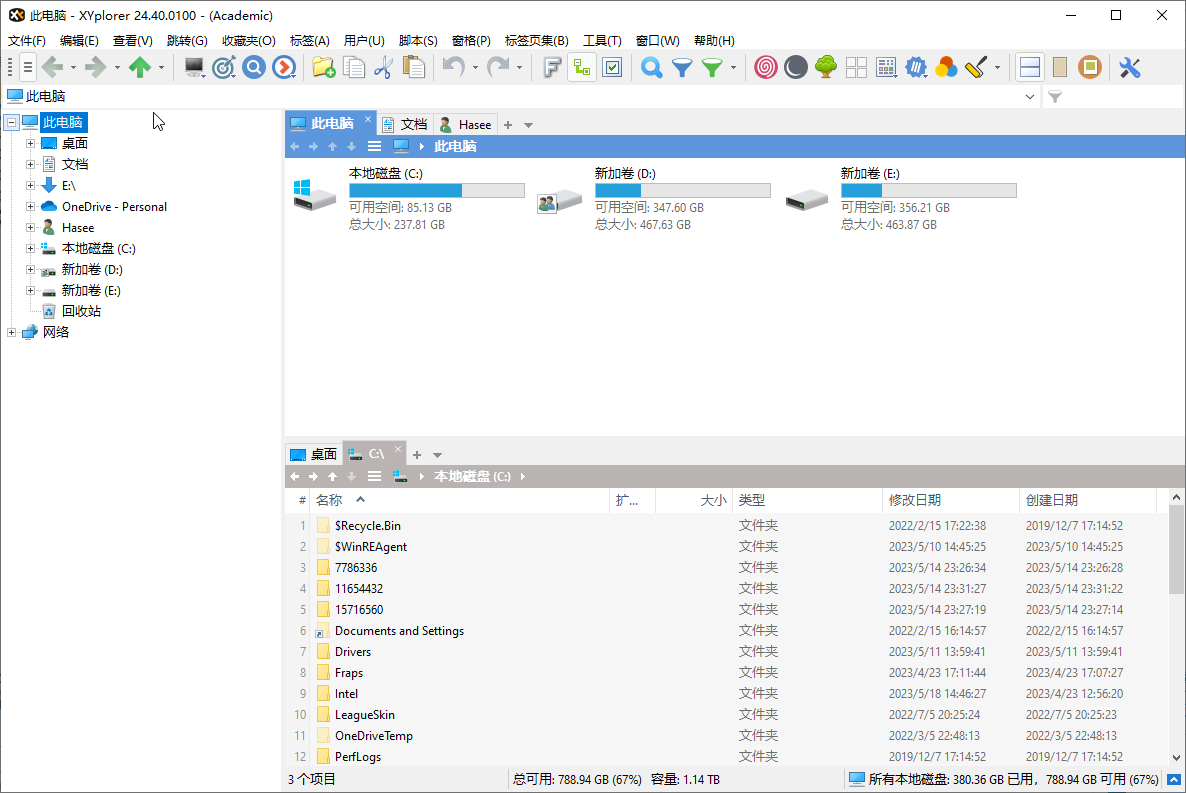1186x793 pixels.
Task: Open the drives monitor icon in toolbar
Action: pyautogui.click(x=194, y=67)
